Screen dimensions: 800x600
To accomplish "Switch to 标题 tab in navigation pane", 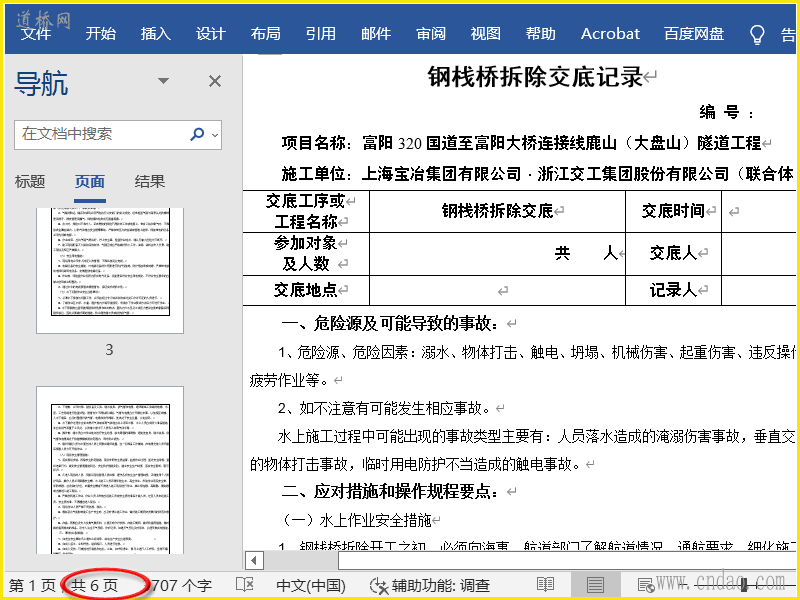I will point(30,182).
